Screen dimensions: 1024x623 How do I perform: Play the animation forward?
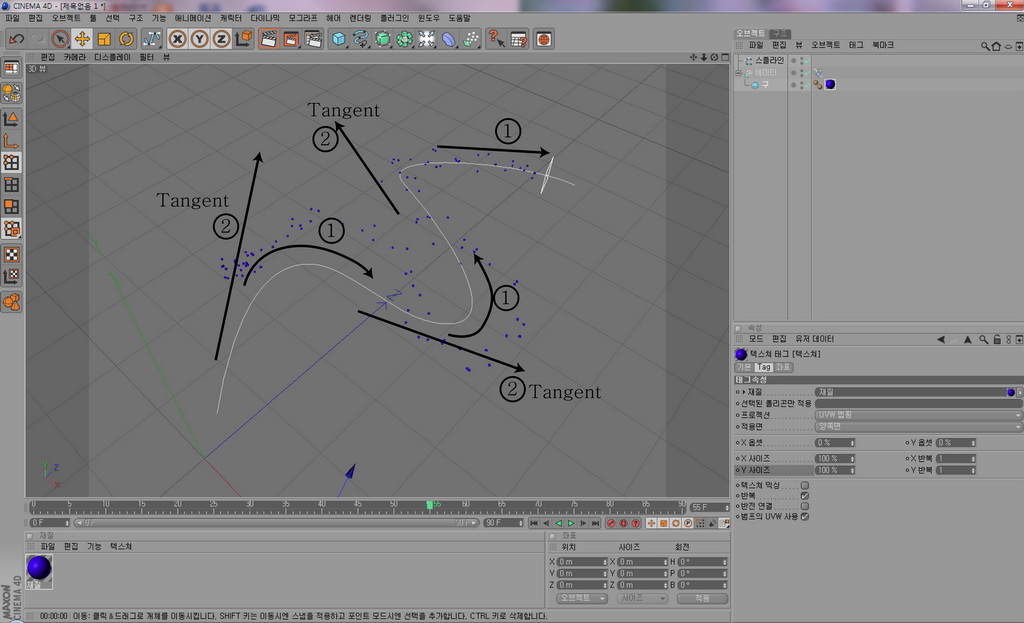pos(571,523)
